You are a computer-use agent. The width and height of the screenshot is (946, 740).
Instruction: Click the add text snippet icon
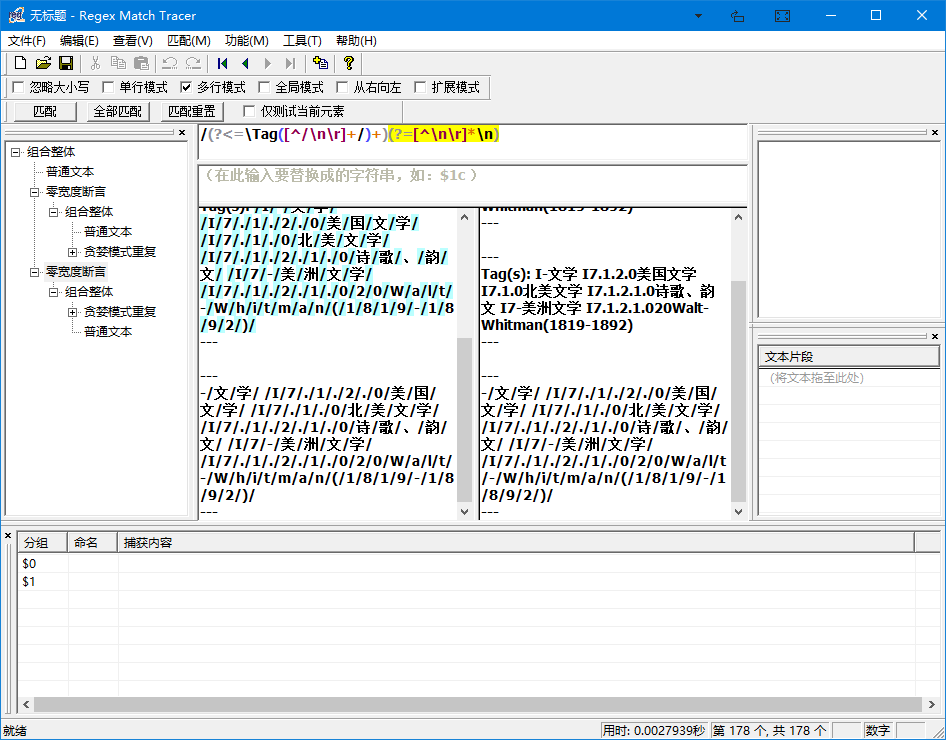tap(320, 63)
